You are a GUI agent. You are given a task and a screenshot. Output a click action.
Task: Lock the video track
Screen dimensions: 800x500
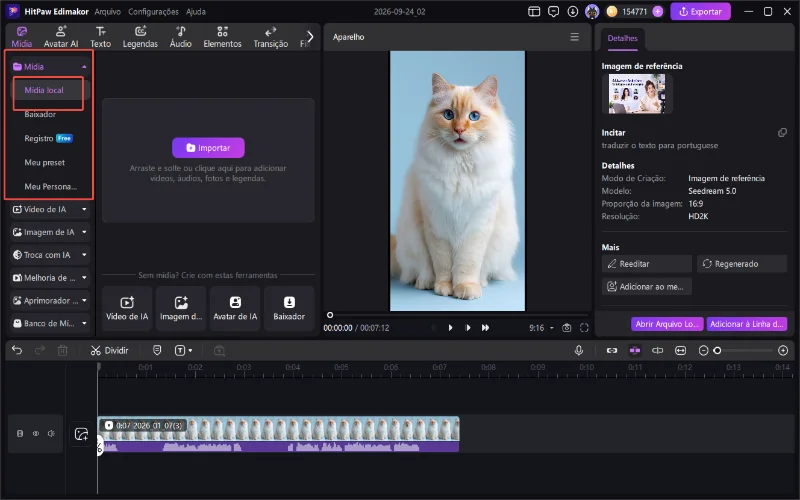click(20, 434)
